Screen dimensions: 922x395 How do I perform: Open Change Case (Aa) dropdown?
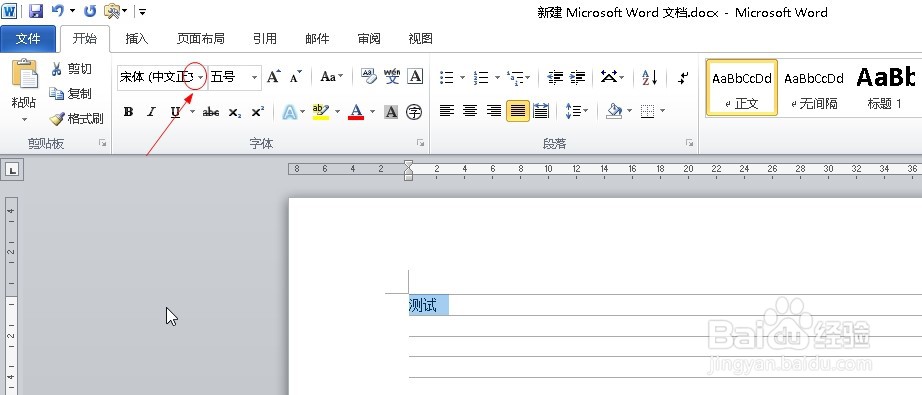[332, 77]
